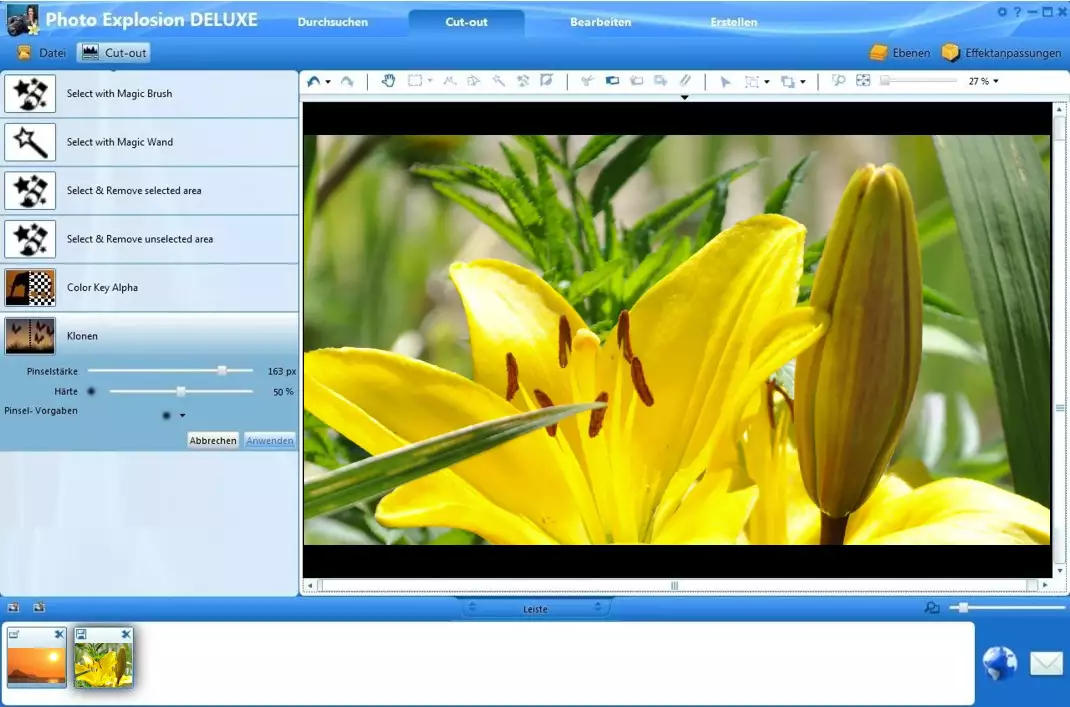The width and height of the screenshot is (1070, 707).
Task: Open the Datei menu
Action: pos(42,53)
